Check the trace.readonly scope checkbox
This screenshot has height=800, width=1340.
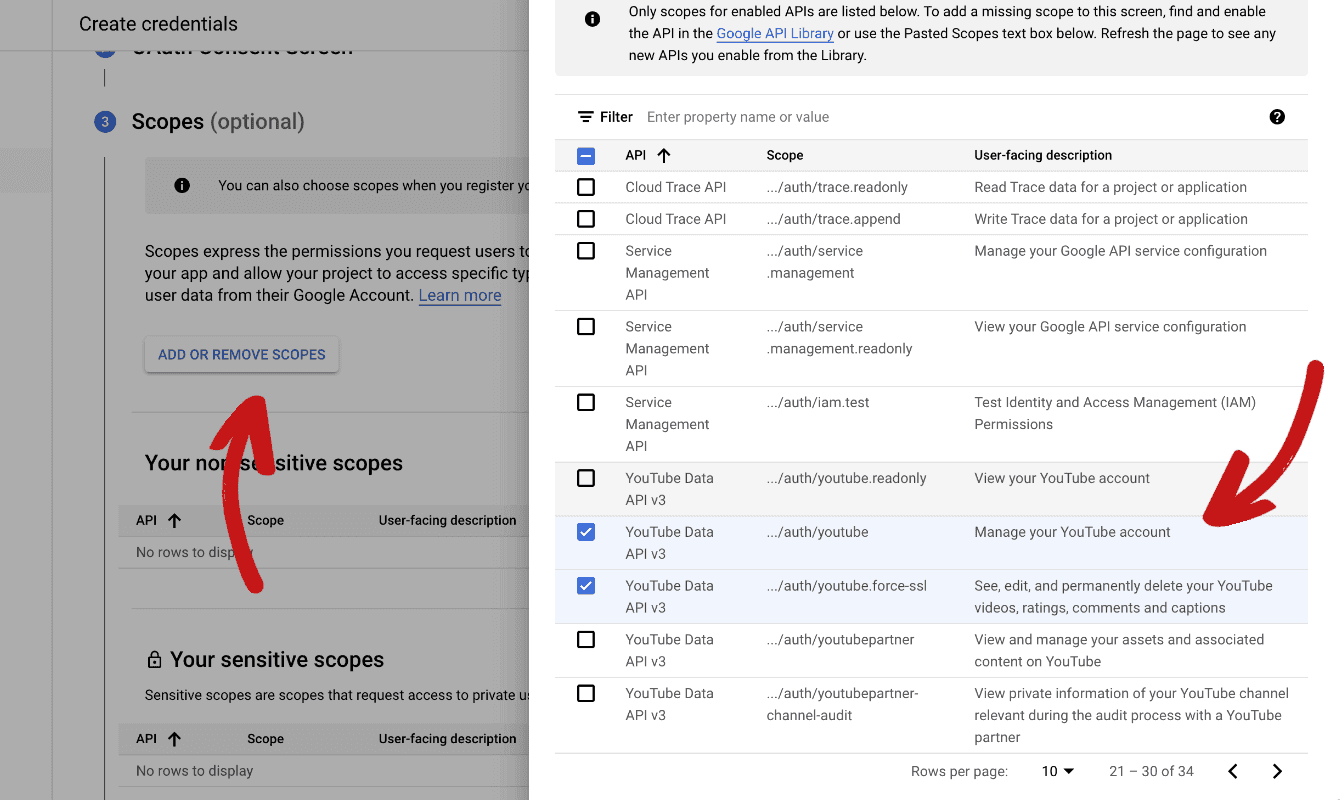click(586, 187)
